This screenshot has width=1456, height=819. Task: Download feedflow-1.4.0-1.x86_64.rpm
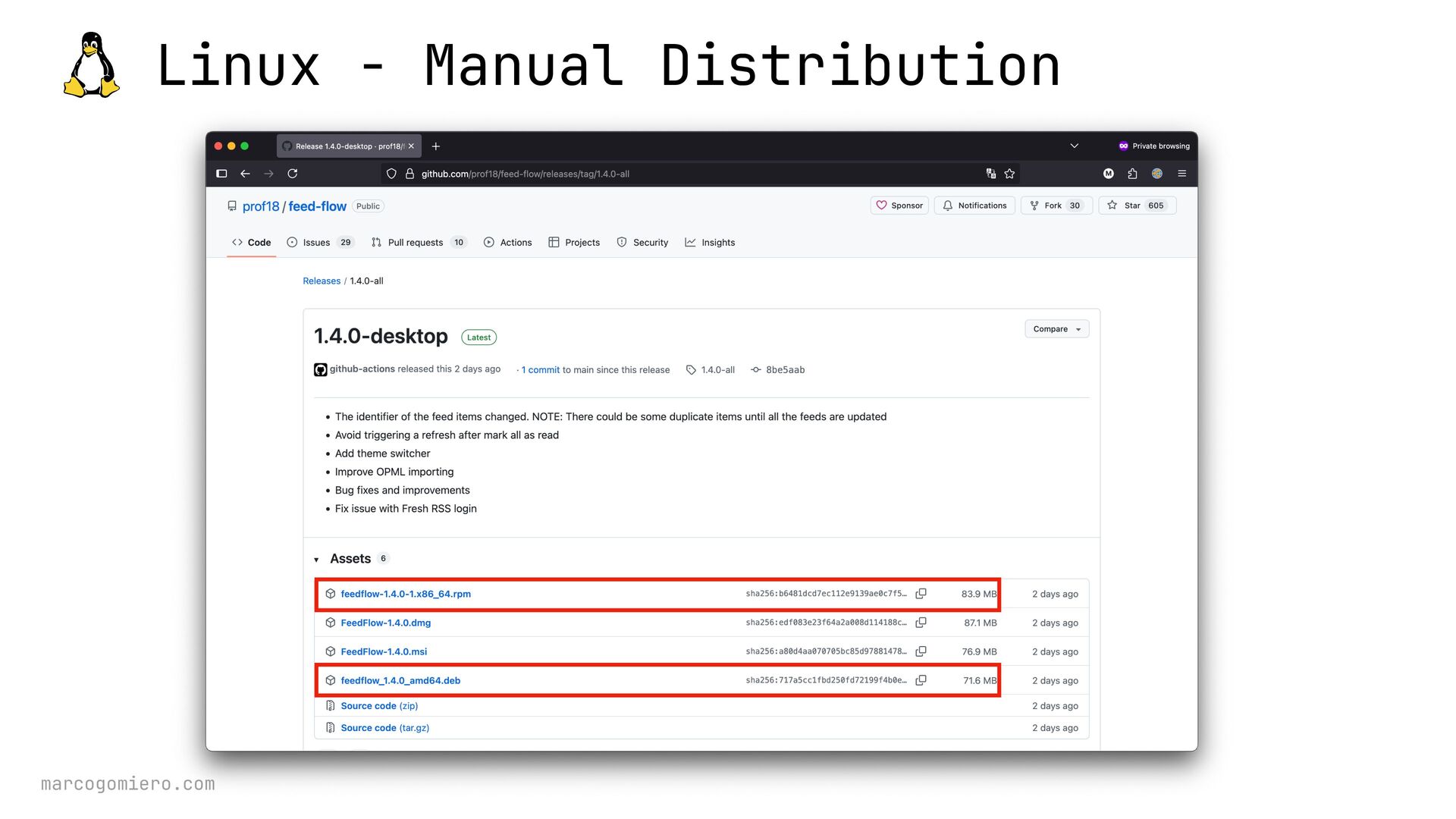[406, 594]
